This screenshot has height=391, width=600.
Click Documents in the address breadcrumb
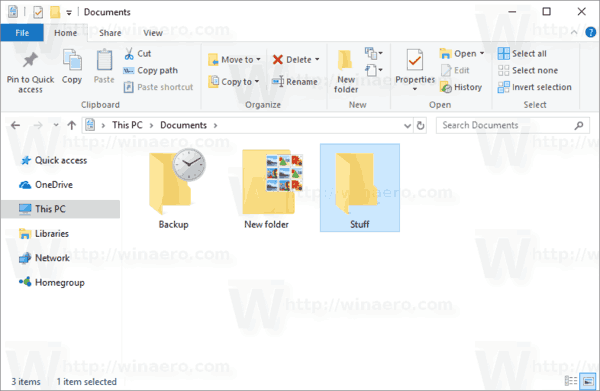click(x=183, y=125)
